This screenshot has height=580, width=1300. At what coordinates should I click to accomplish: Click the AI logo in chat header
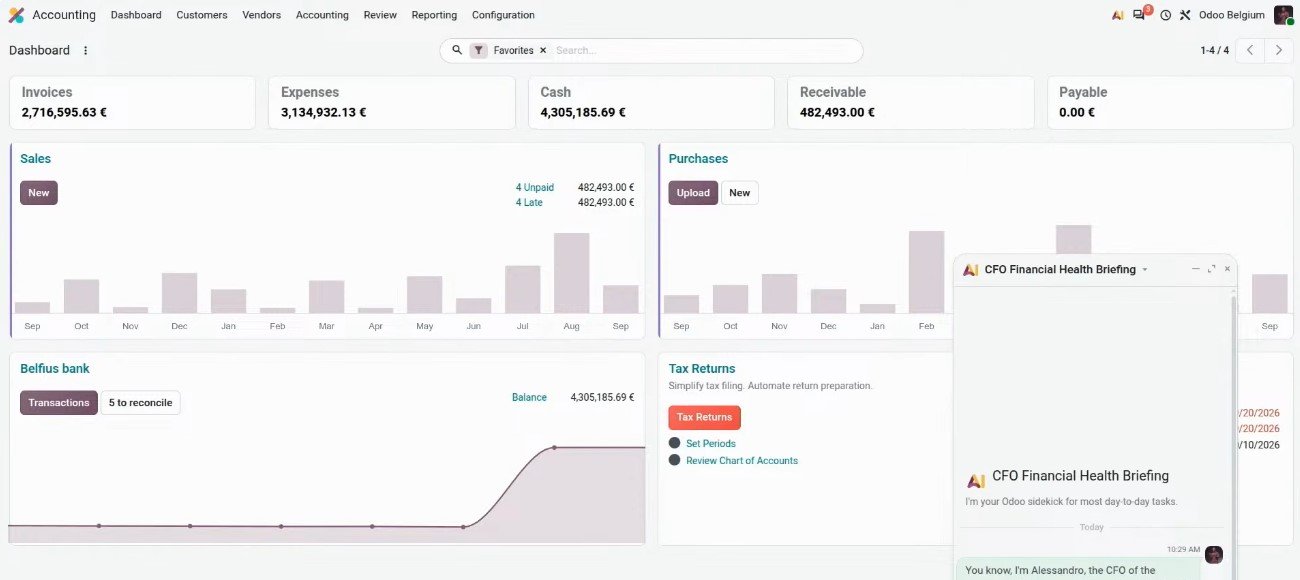970,270
